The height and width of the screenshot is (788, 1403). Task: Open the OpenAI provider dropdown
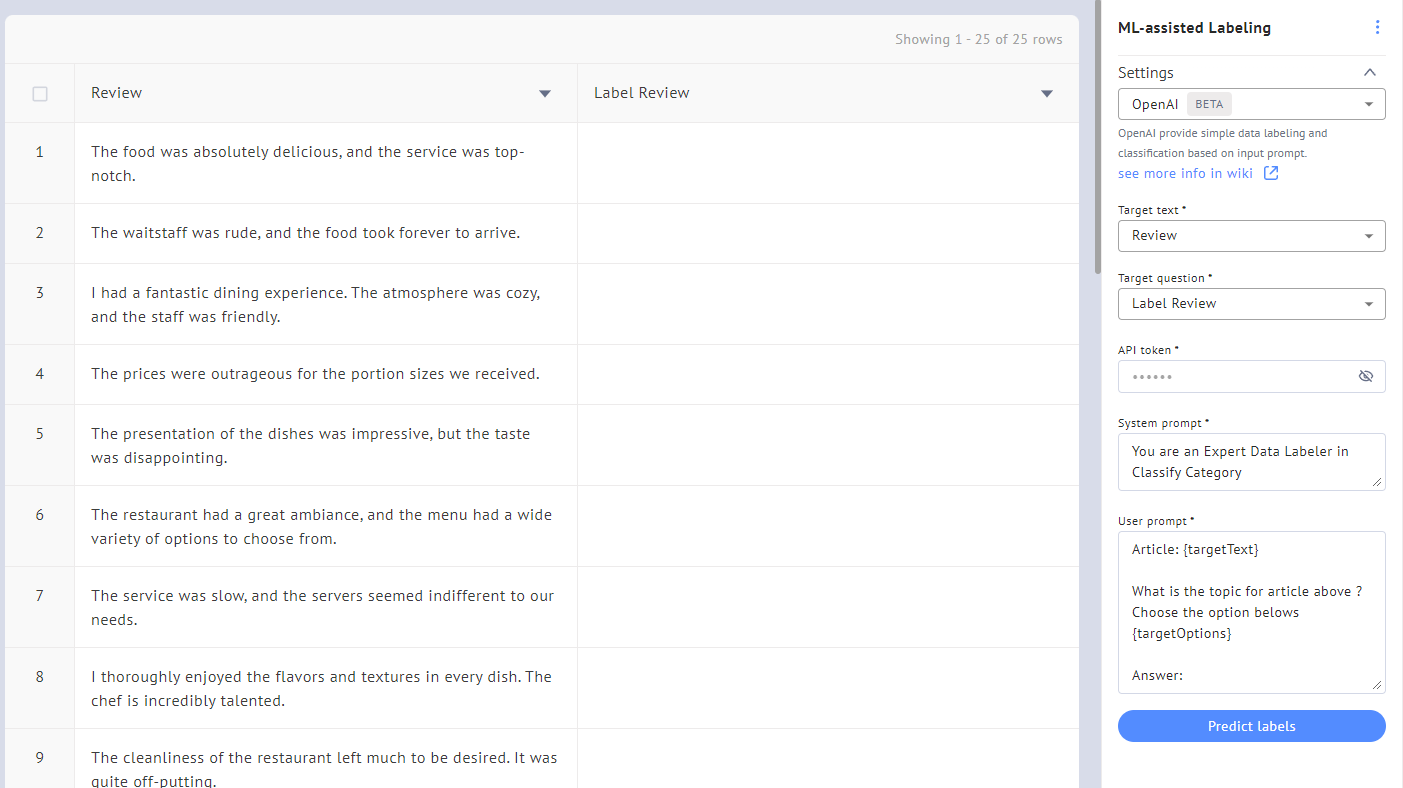click(1251, 104)
